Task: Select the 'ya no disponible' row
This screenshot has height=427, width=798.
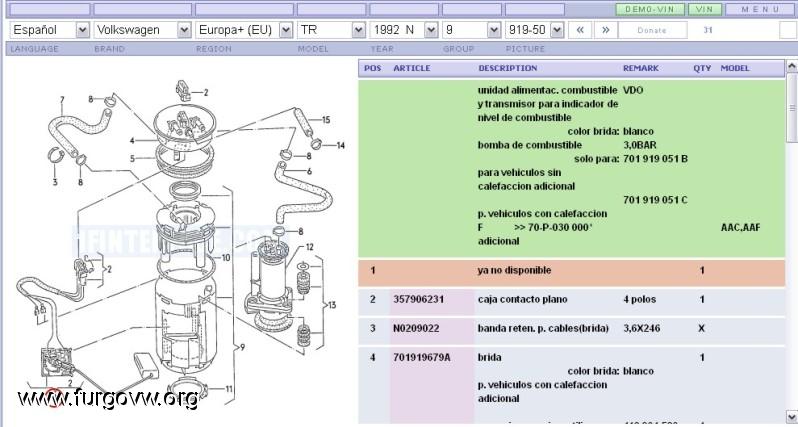Action: [x=572, y=273]
